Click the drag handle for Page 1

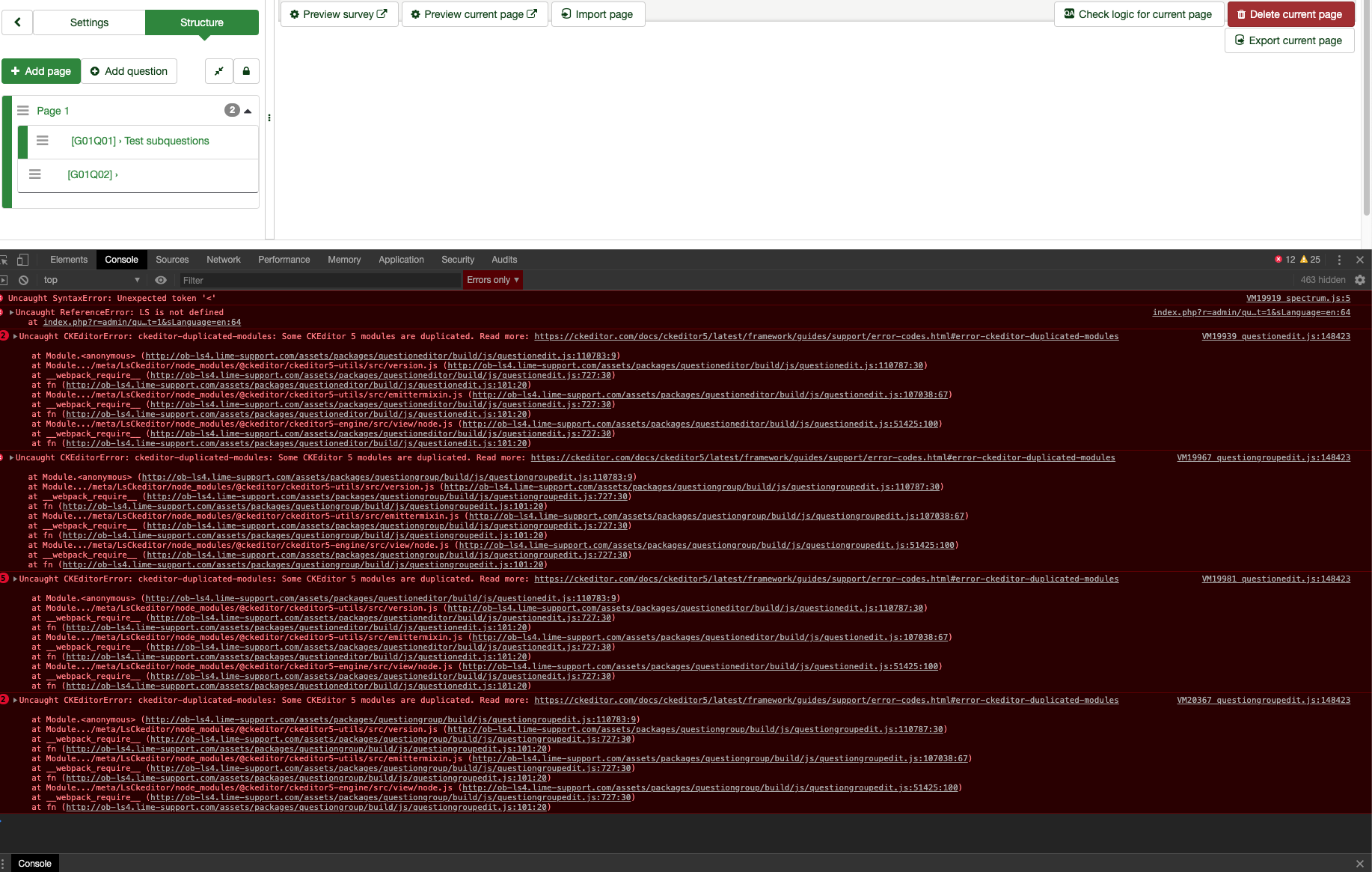click(23, 111)
